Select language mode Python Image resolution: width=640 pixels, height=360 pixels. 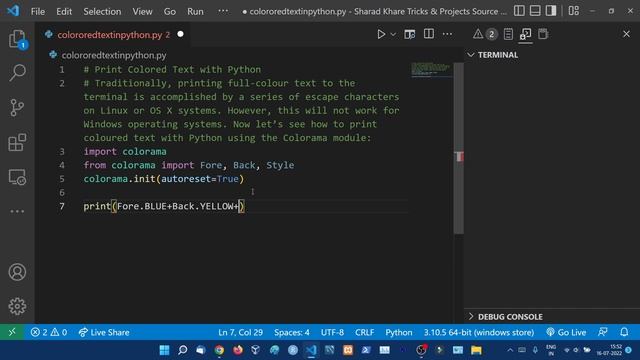[x=399, y=332]
